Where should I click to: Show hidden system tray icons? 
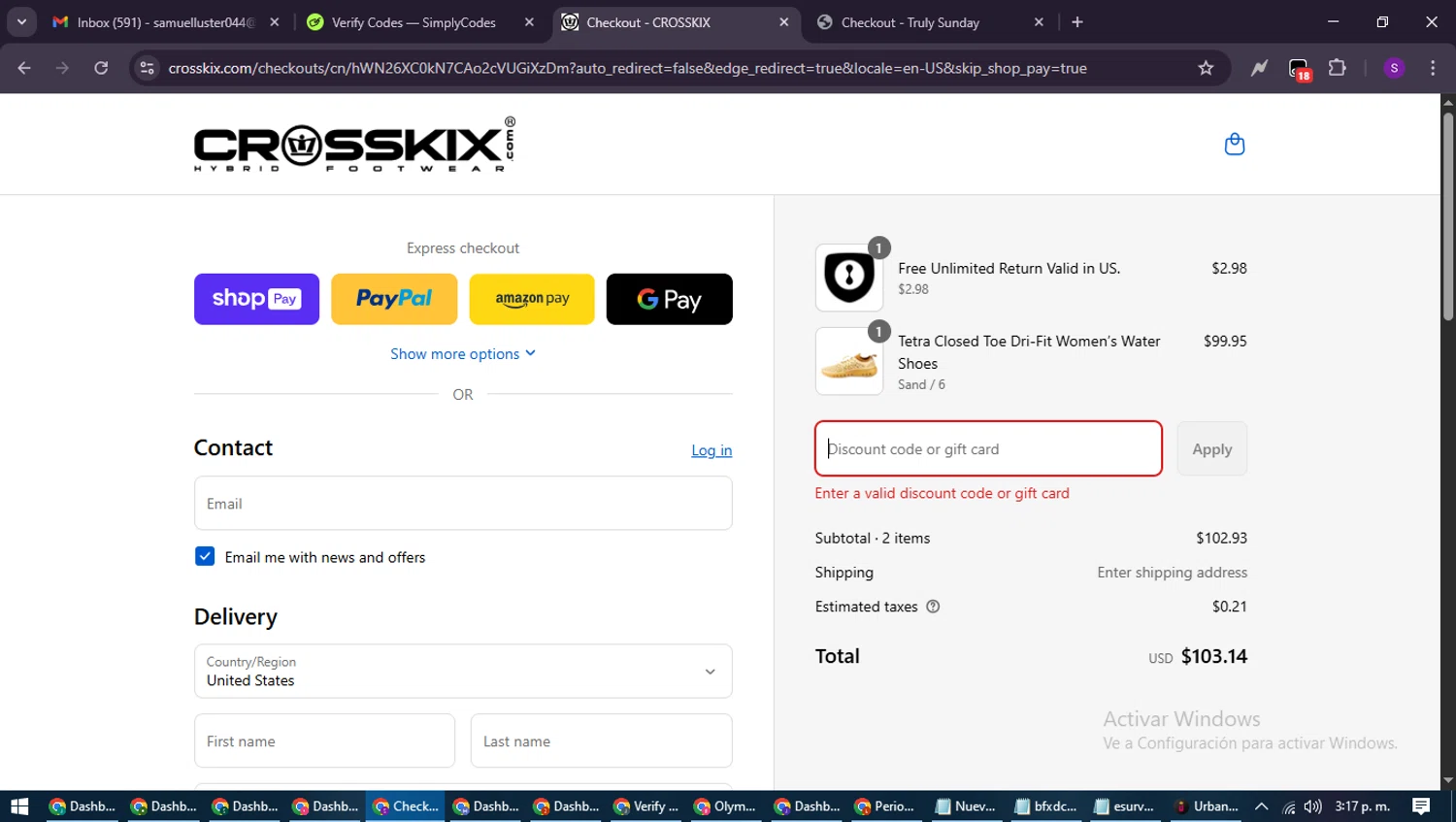pyautogui.click(x=1261, y=806)
